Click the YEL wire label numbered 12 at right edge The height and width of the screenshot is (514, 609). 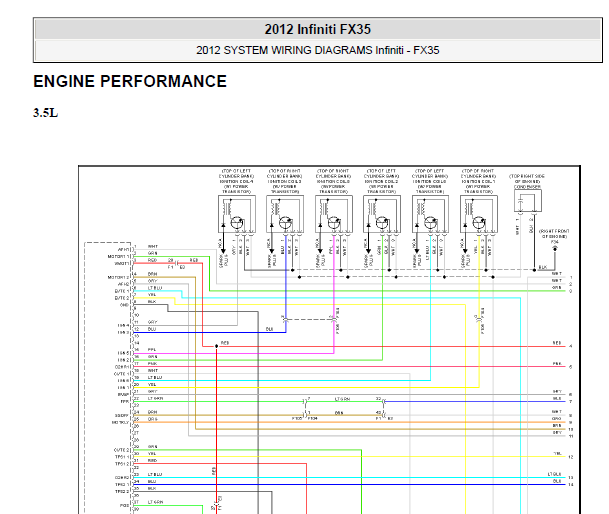click(557, 454)
